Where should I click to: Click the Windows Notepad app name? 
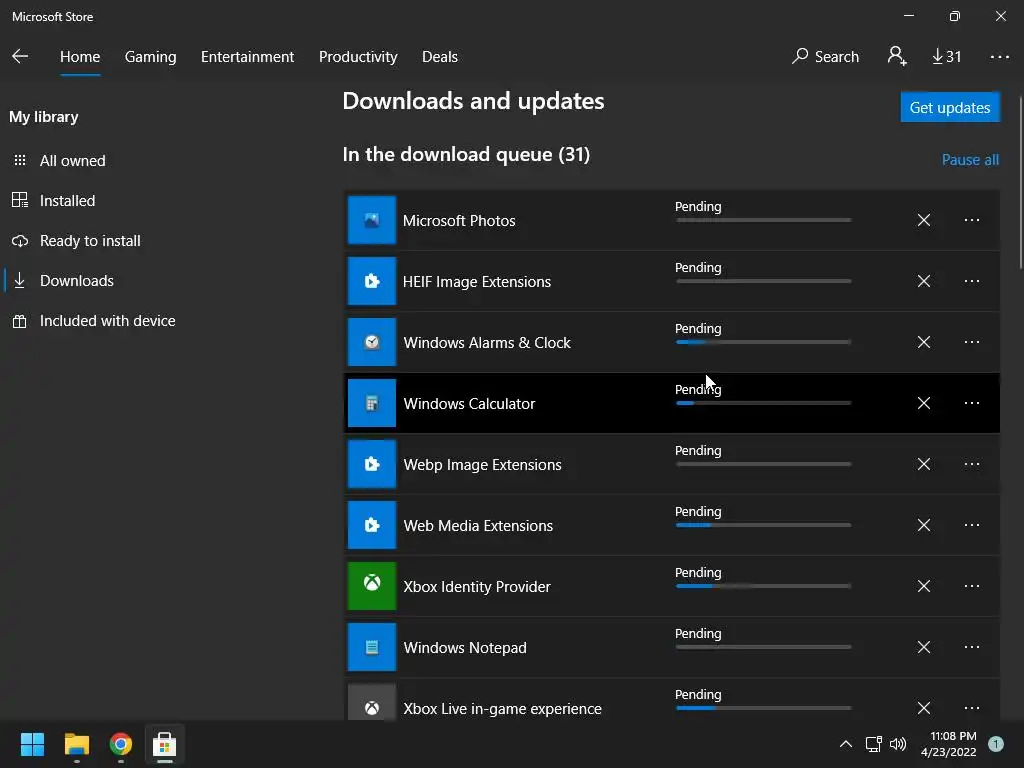click(465, 648)
